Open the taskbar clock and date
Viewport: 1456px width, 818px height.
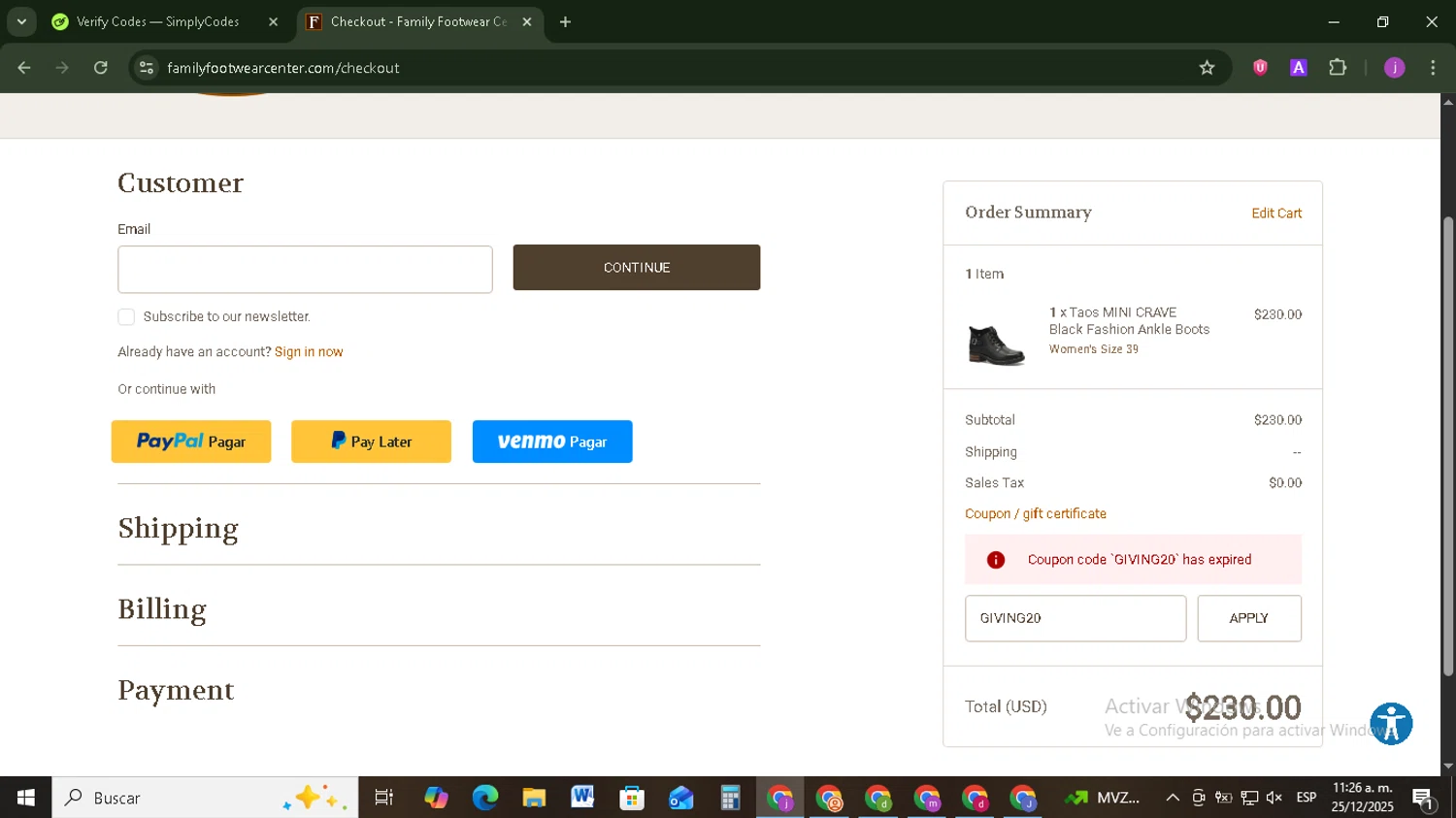(1362, 798)
